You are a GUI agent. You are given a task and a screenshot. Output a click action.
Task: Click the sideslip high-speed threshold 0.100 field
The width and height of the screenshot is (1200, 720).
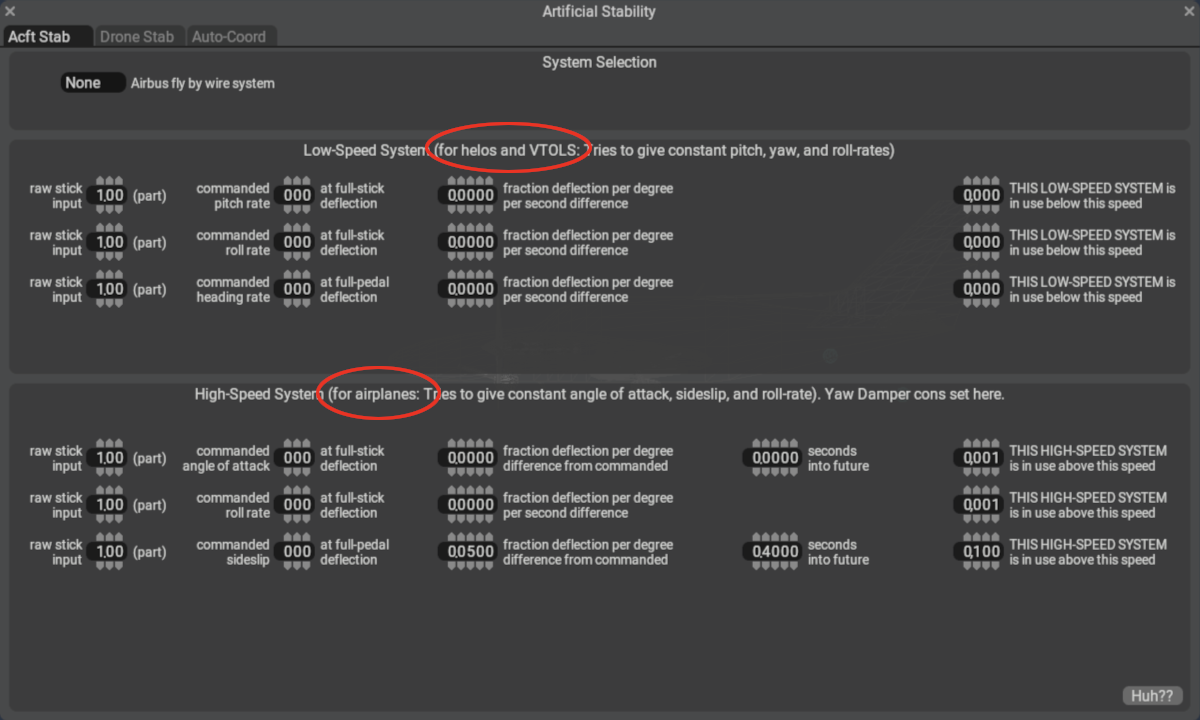coord(980,553)
